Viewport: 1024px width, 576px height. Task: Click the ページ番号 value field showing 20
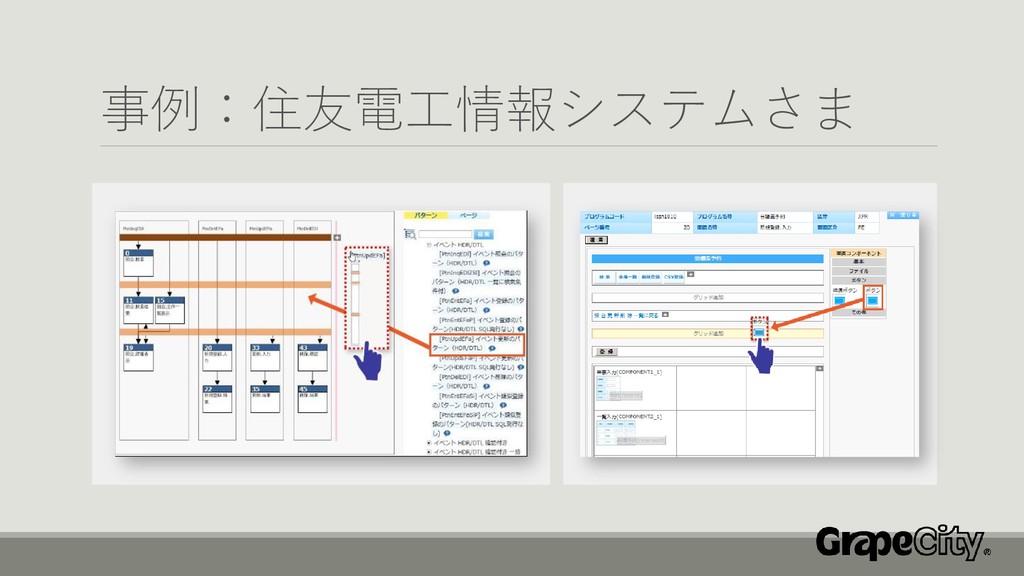click(x=671, y=227)
